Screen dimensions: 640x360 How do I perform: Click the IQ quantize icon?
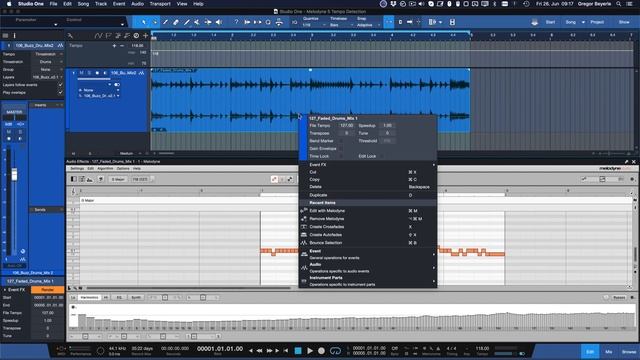point(295,22)
